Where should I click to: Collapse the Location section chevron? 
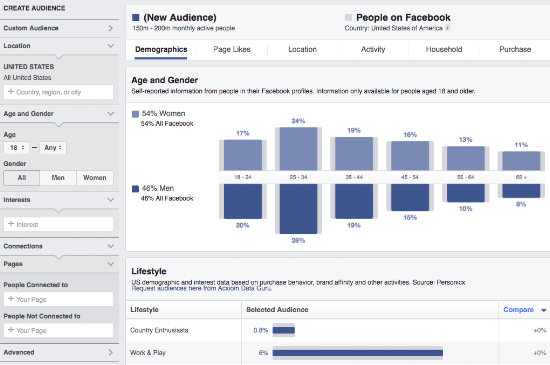coord(111,46)
